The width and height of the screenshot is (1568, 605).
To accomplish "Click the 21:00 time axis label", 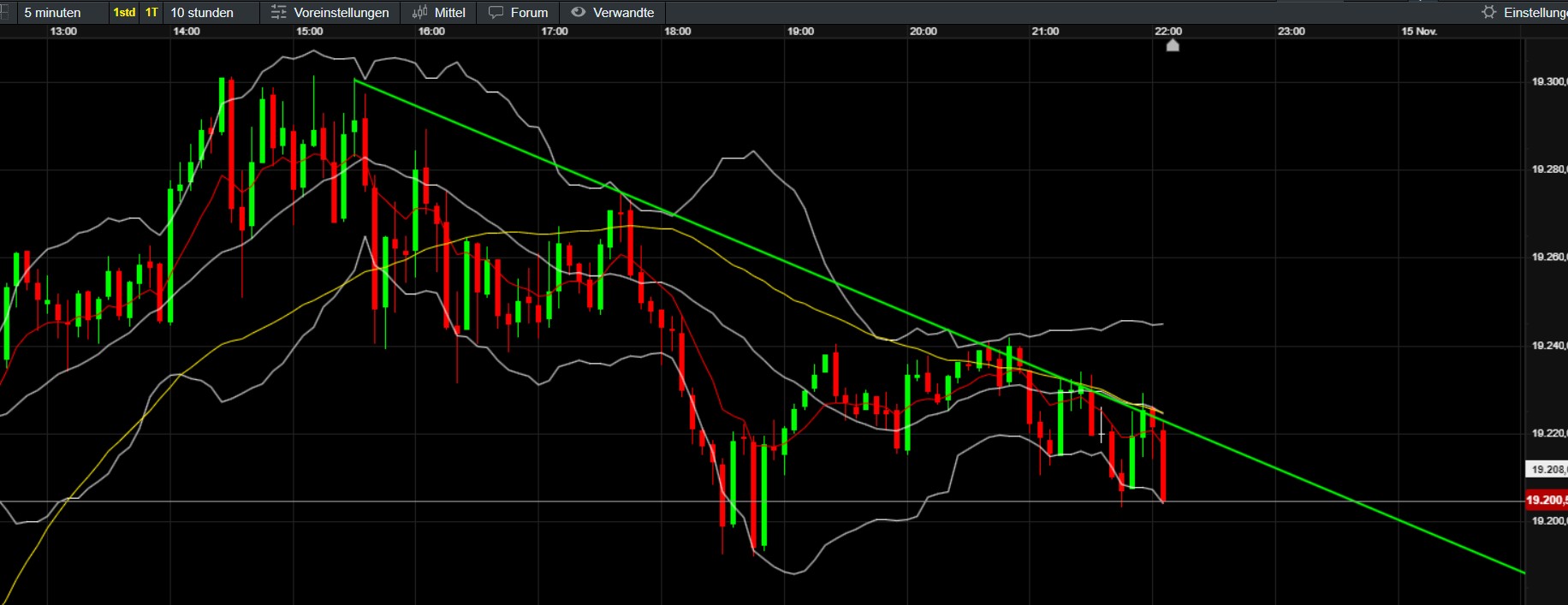I will [x=1045, y=32].
